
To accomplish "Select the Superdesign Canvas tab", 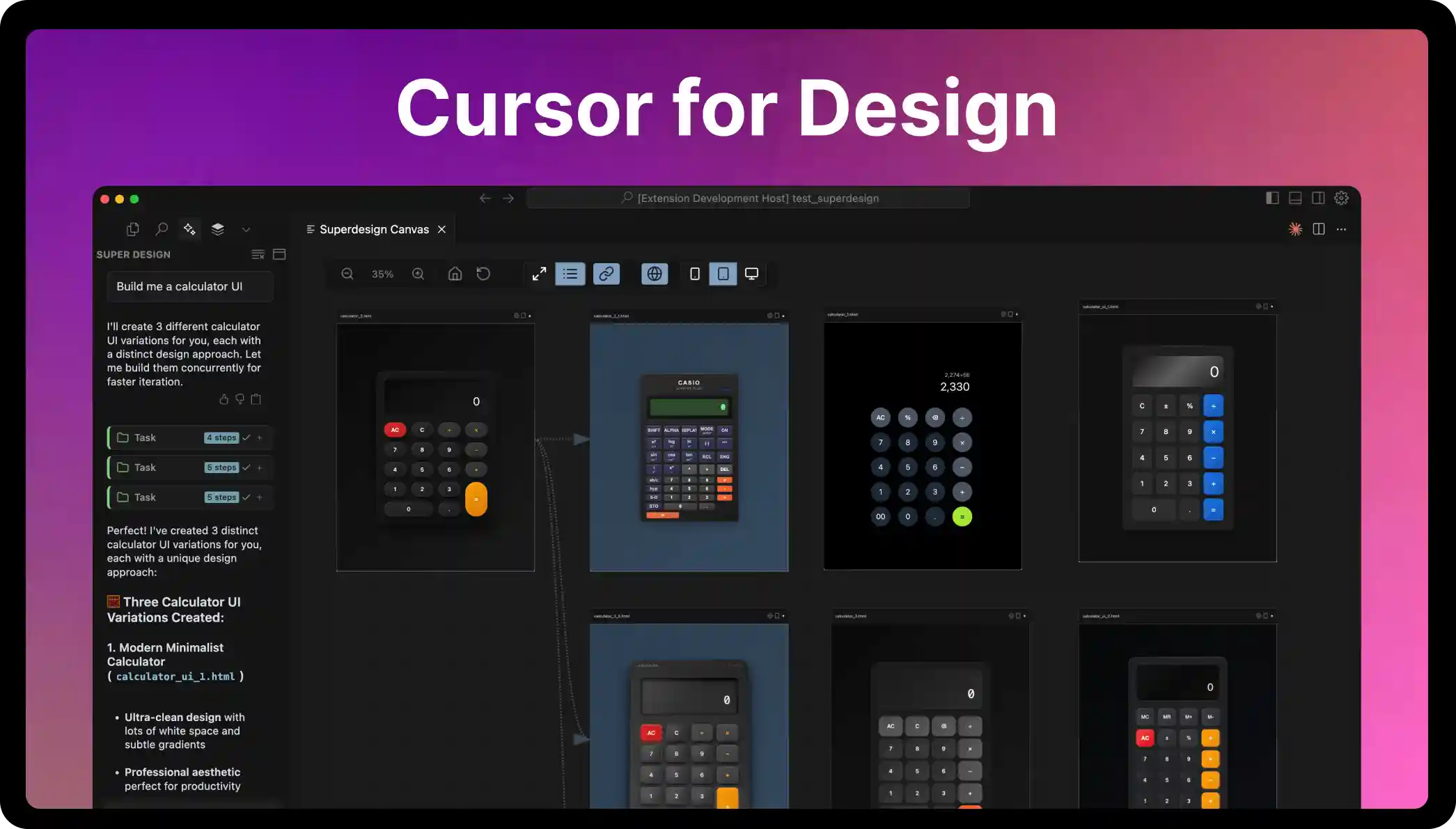I will coord(373,229).
